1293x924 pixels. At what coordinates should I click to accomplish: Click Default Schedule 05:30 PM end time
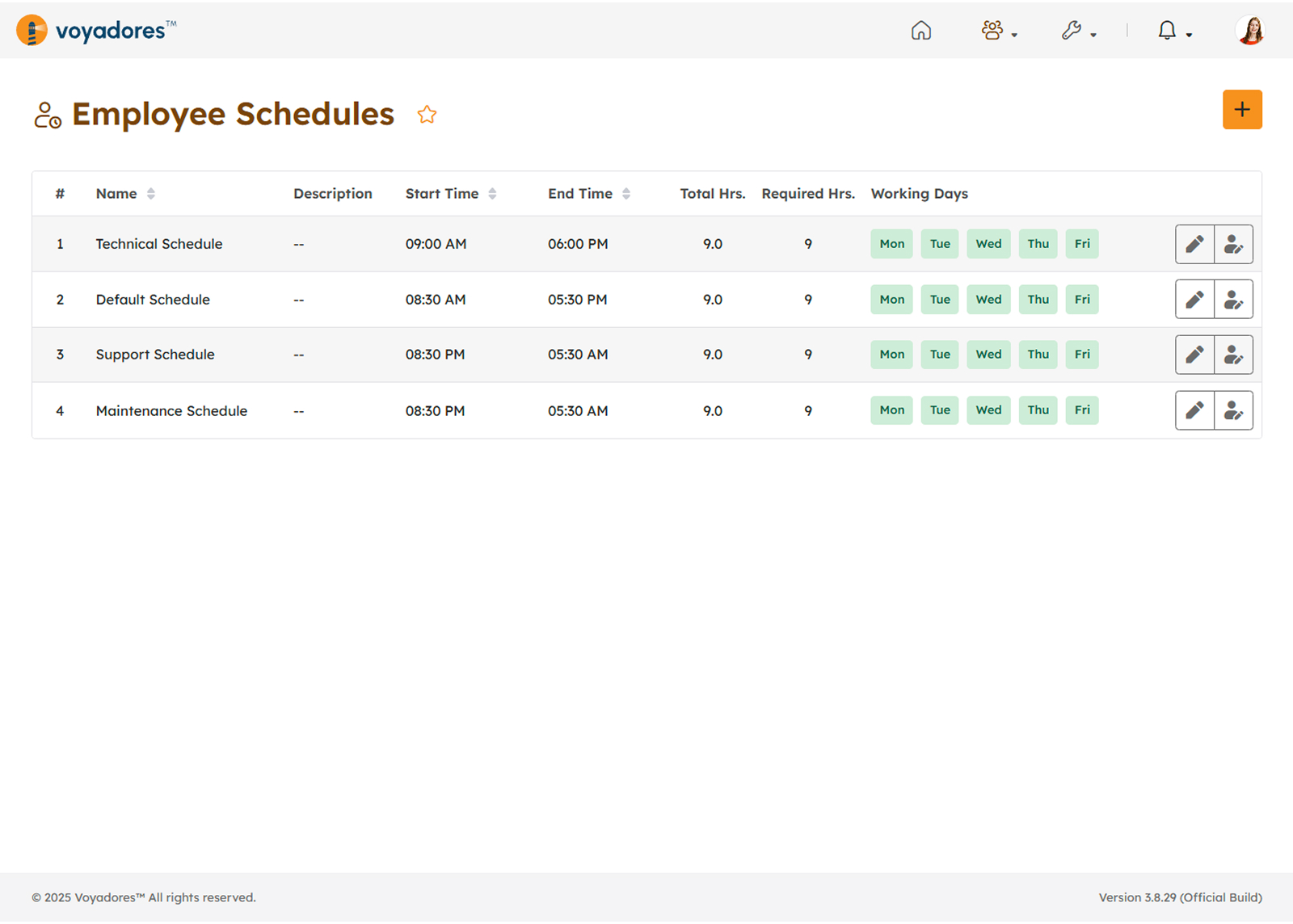(x=577, y=300)
